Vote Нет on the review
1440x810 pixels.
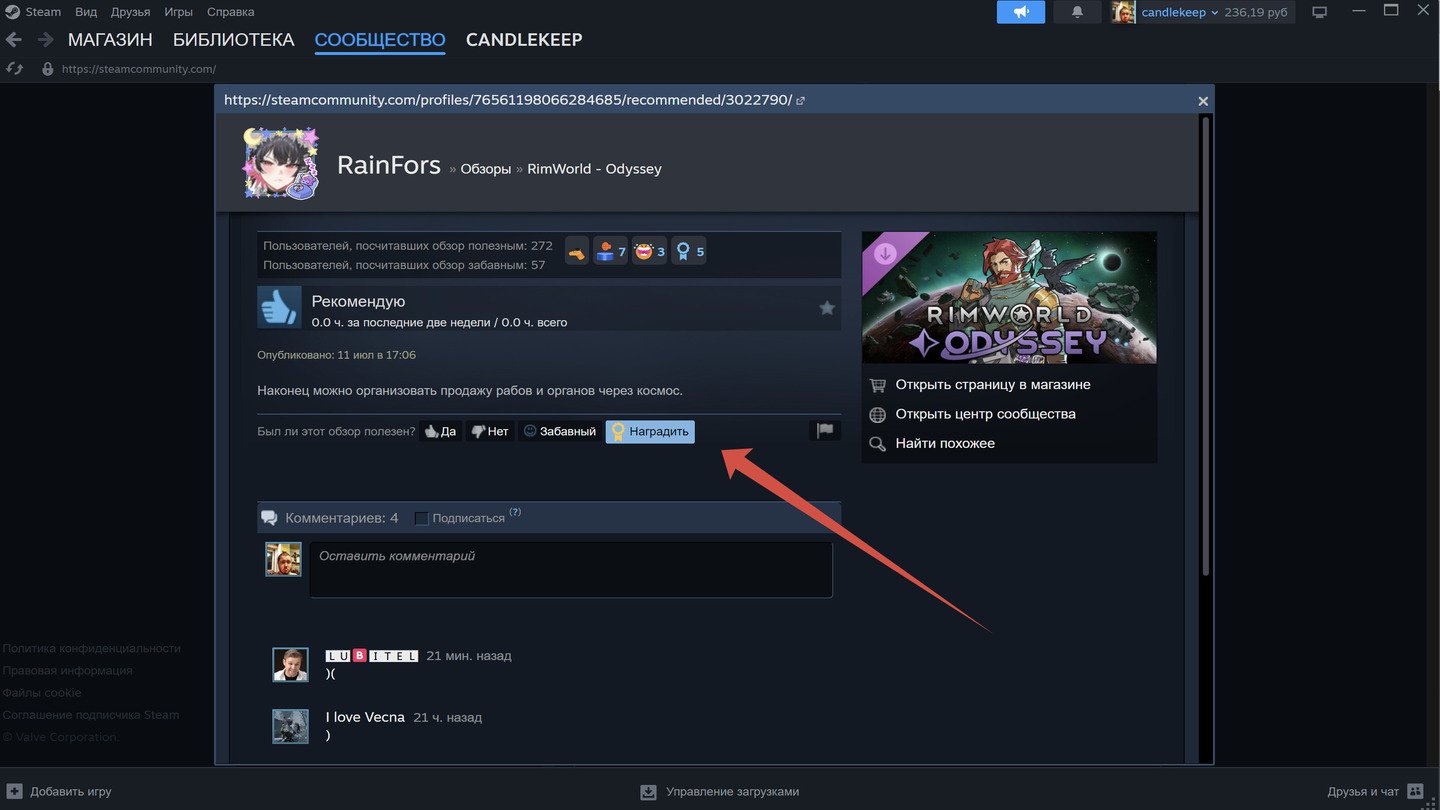490,431
